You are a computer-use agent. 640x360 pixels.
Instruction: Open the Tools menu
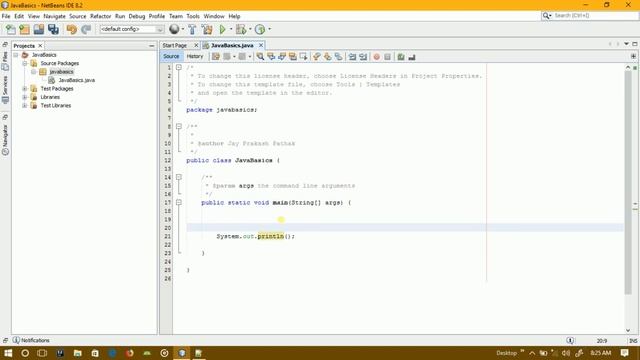[193, 16]
